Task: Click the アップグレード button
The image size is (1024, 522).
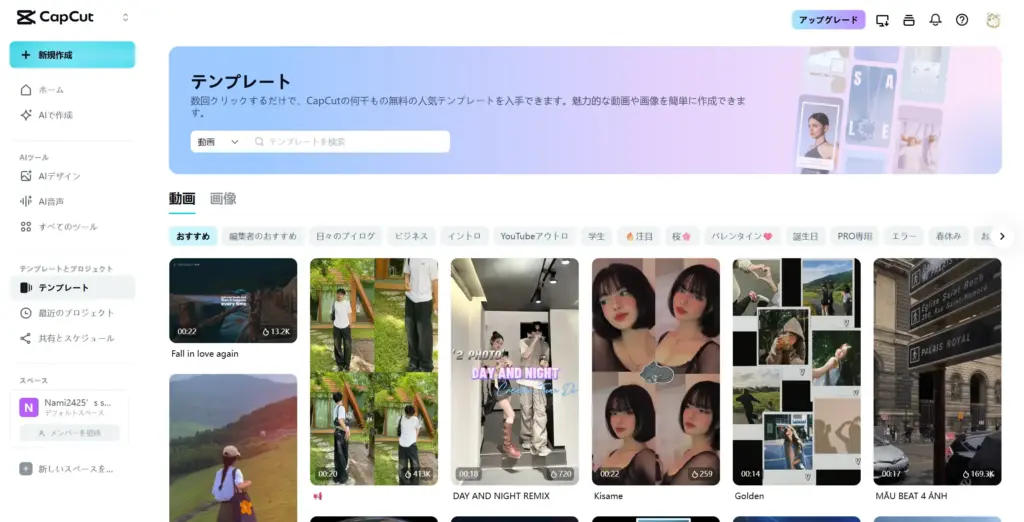Action: (828, 20)
